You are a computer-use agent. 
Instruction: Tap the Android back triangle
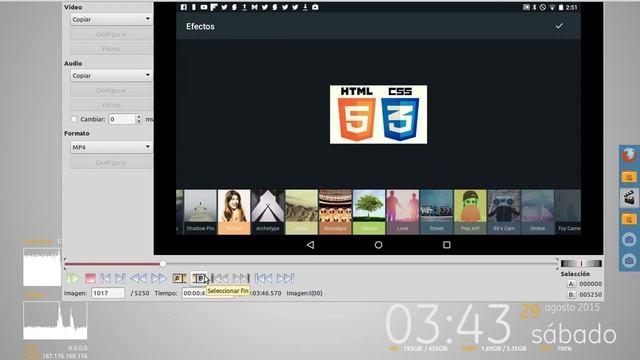click(x=310, y=245)
